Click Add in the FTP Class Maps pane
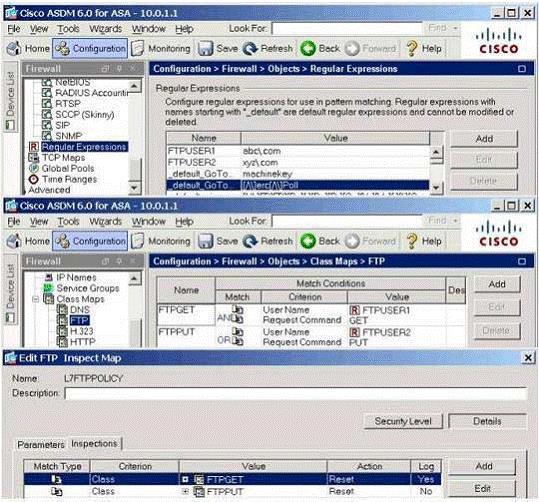This screenshot has height=502, width=539. [x=497, y=284]
